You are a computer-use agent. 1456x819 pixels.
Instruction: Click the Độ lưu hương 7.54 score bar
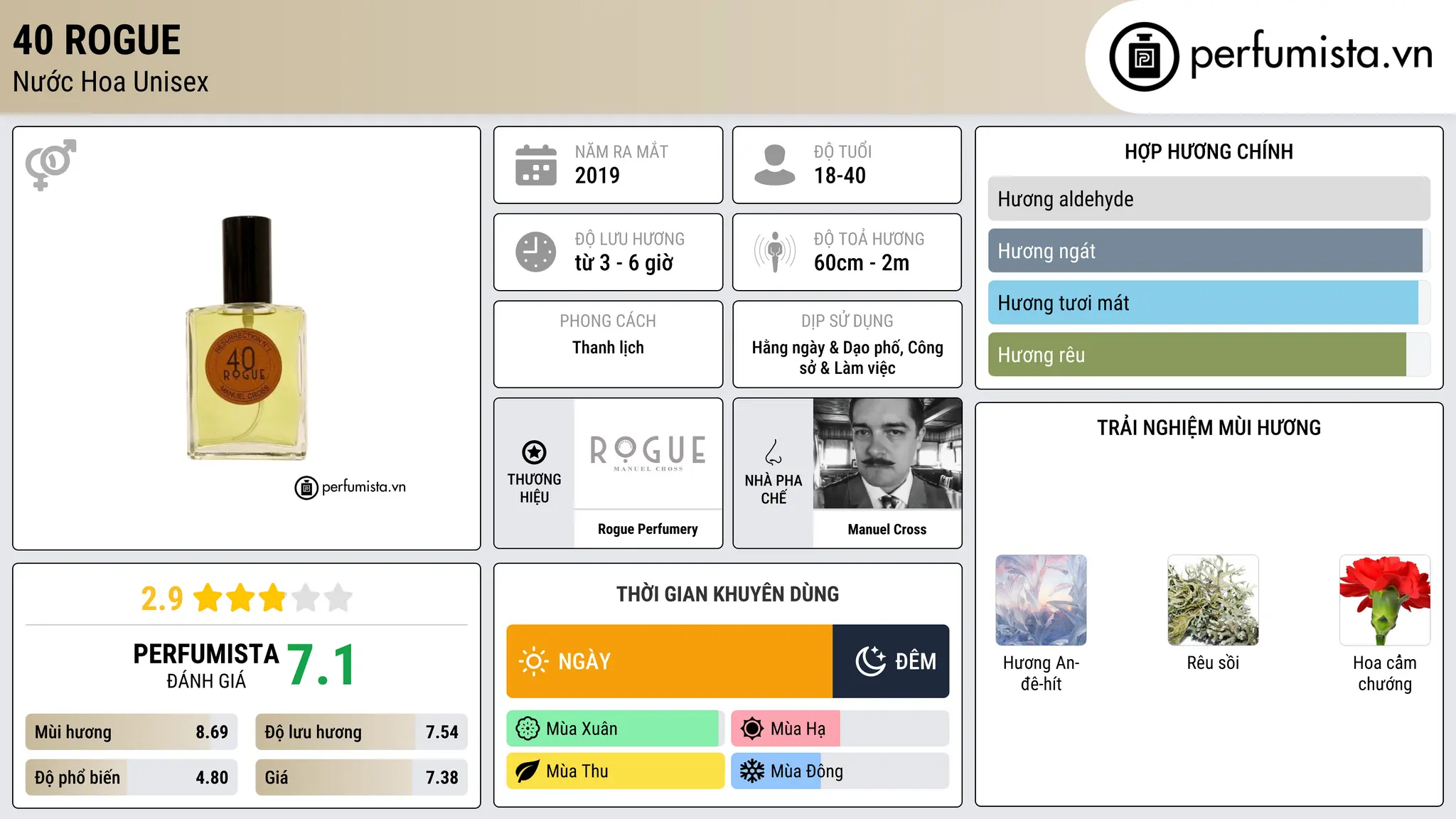pos(361,732)
